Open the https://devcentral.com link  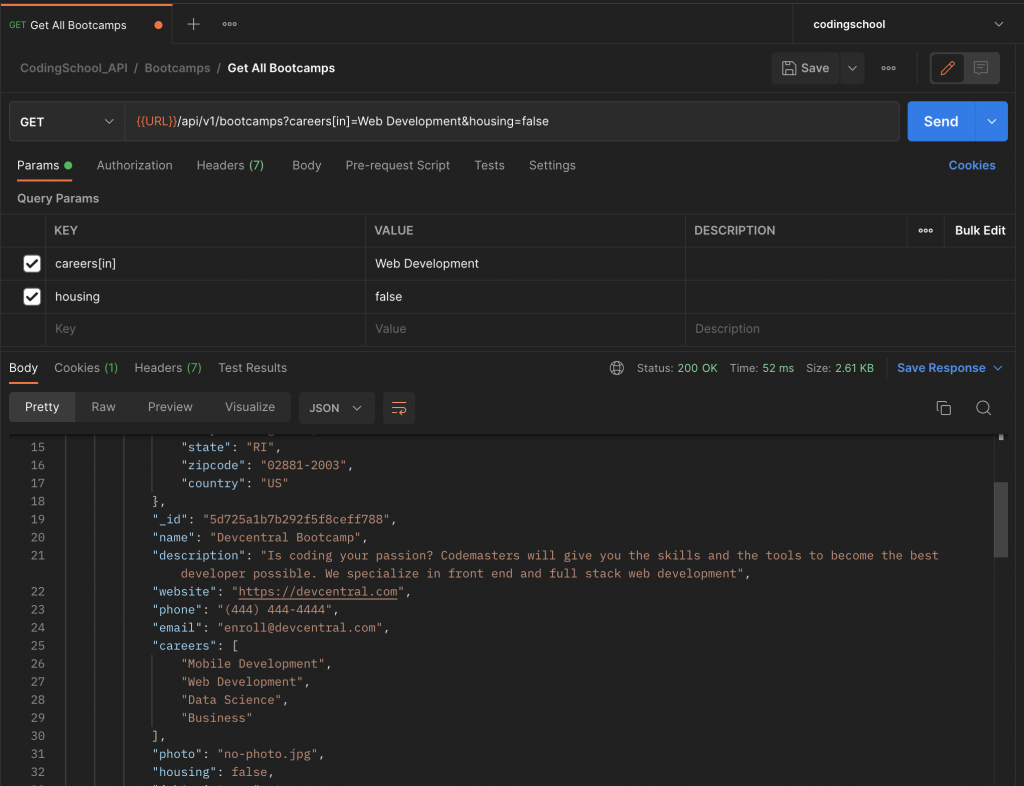pyautogui.click(x=318, y=591)
